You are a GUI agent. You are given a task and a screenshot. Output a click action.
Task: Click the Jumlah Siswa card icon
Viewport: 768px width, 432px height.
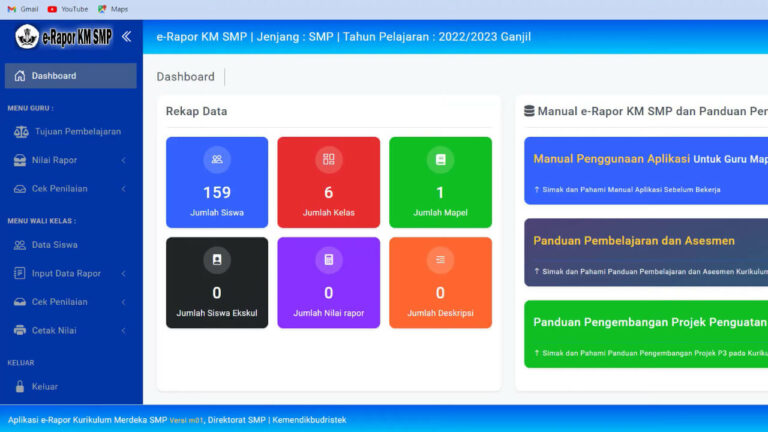217,158
